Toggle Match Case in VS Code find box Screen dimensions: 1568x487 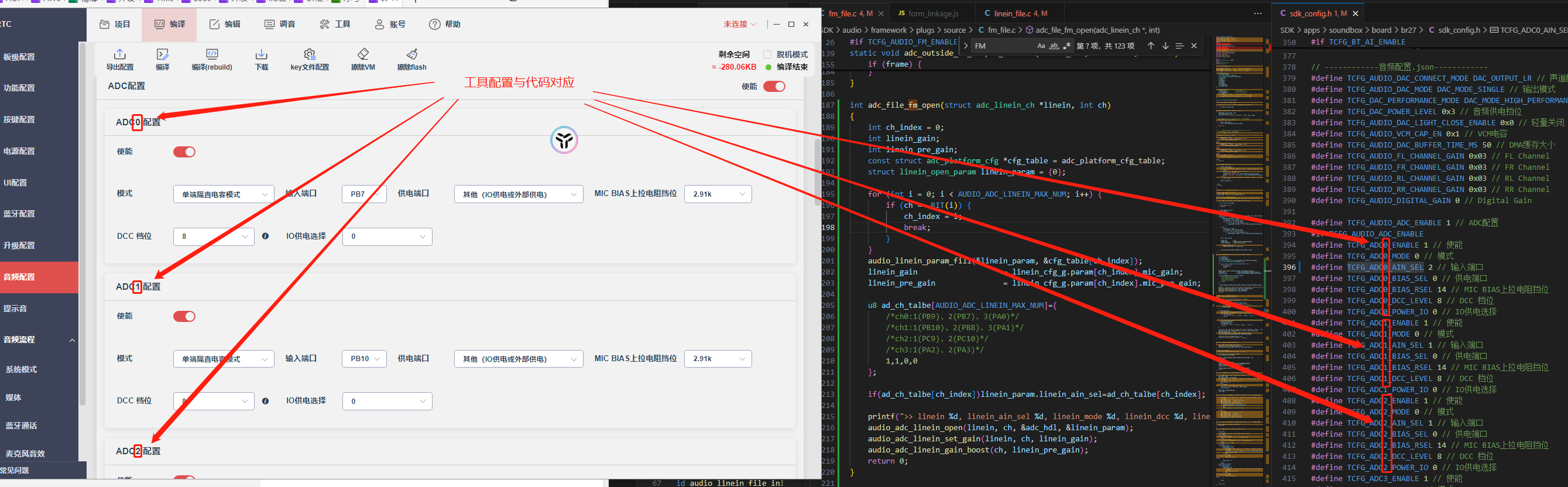[x=1041, y=46]
